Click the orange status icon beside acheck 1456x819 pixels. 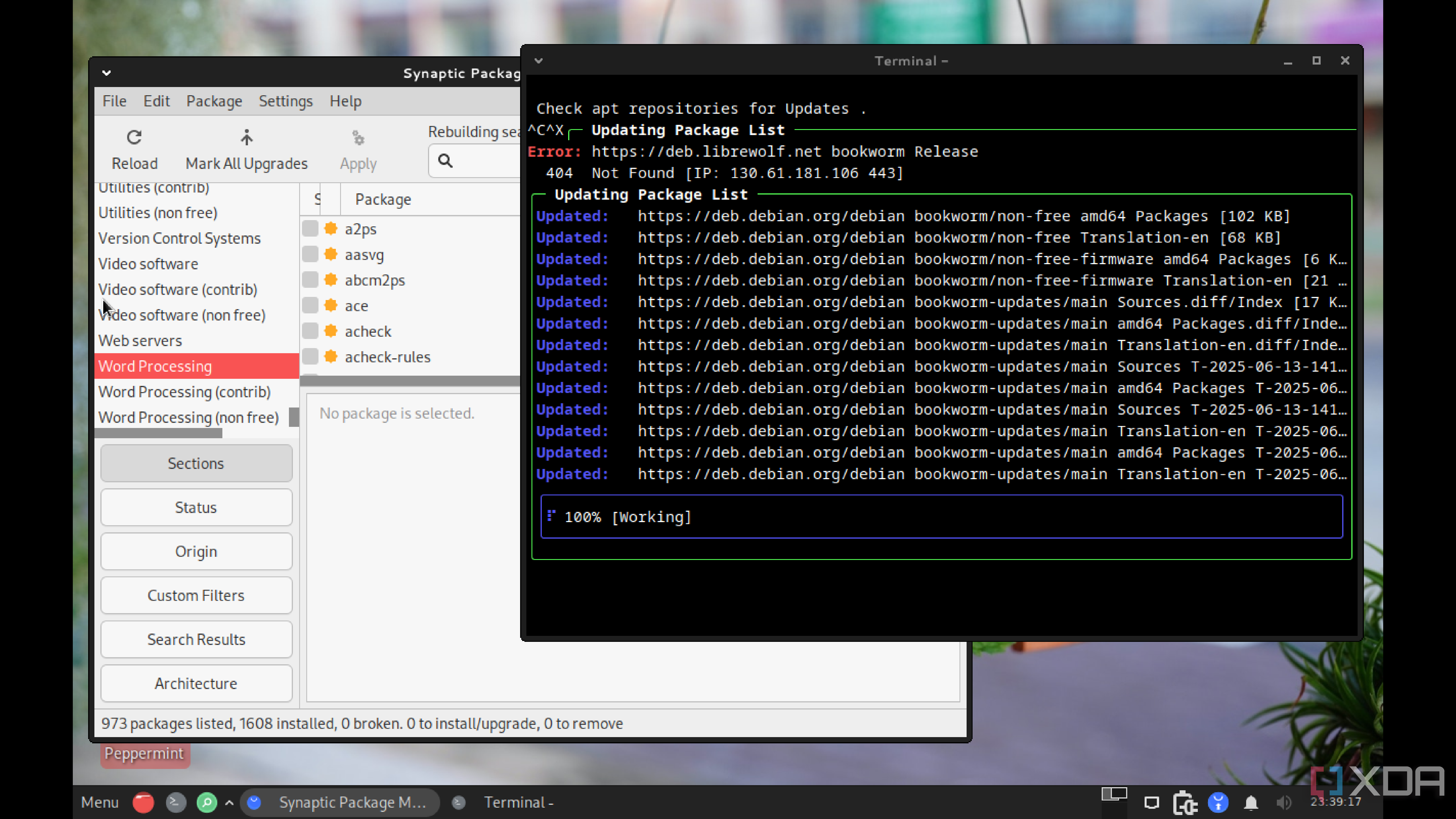(331, 331)
